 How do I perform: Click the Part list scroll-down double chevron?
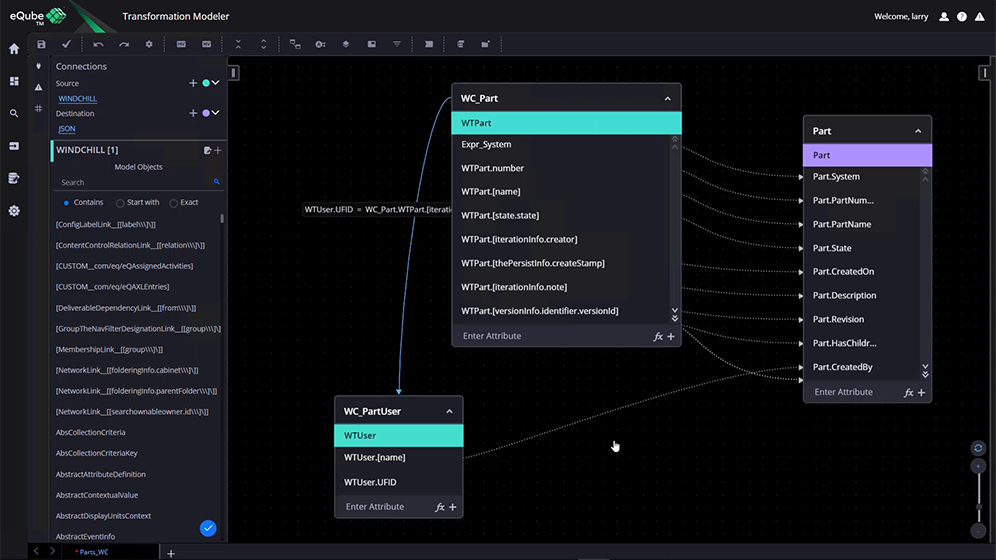pyautogui.click(x=925, y=371)
